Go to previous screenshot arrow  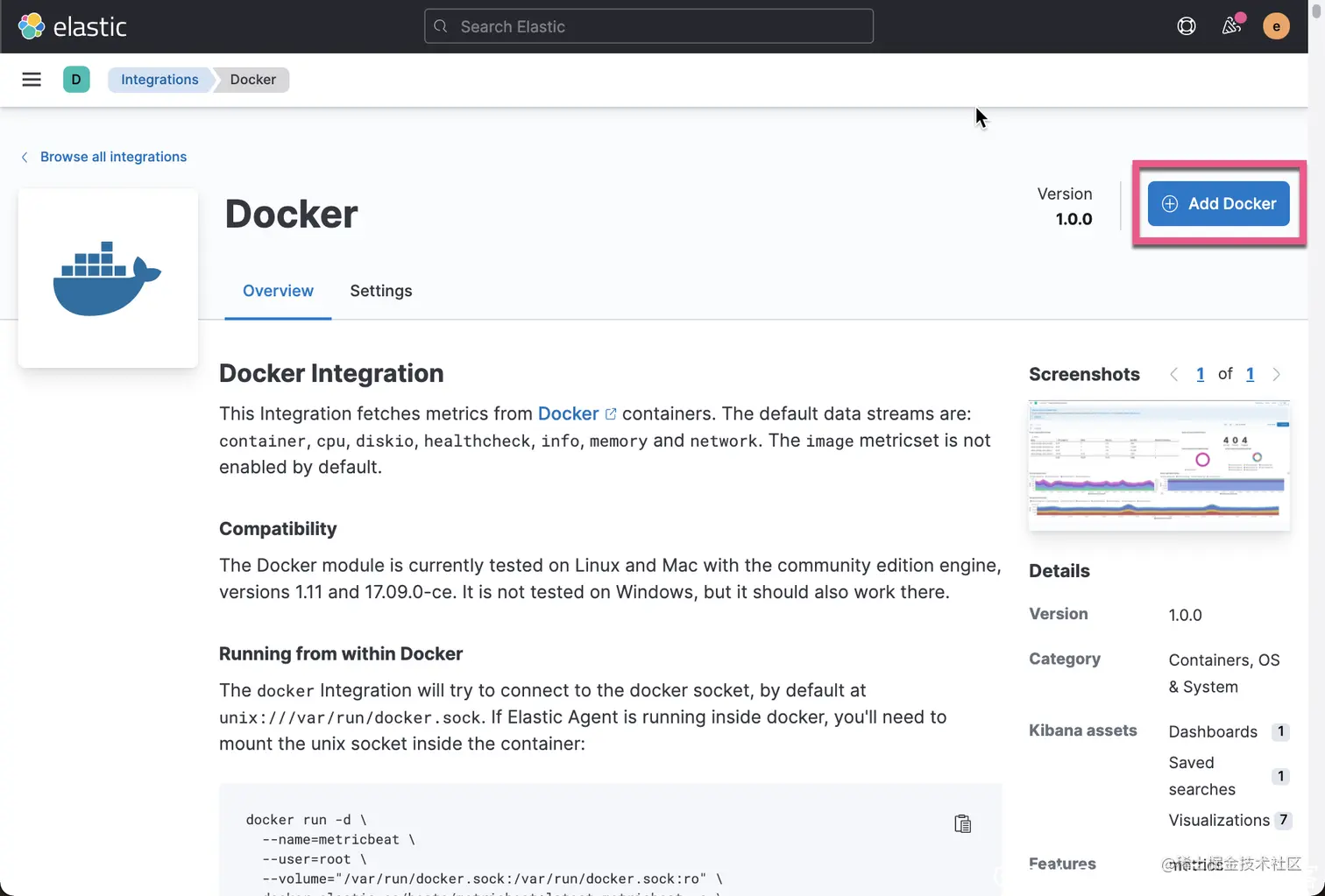1174,374
